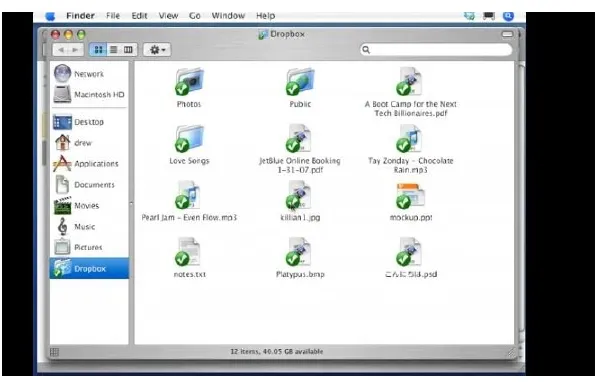Screen dimensions: 600x382
Task: Click the 'Platypus.bmp' file name
Action: pos(300,274)
